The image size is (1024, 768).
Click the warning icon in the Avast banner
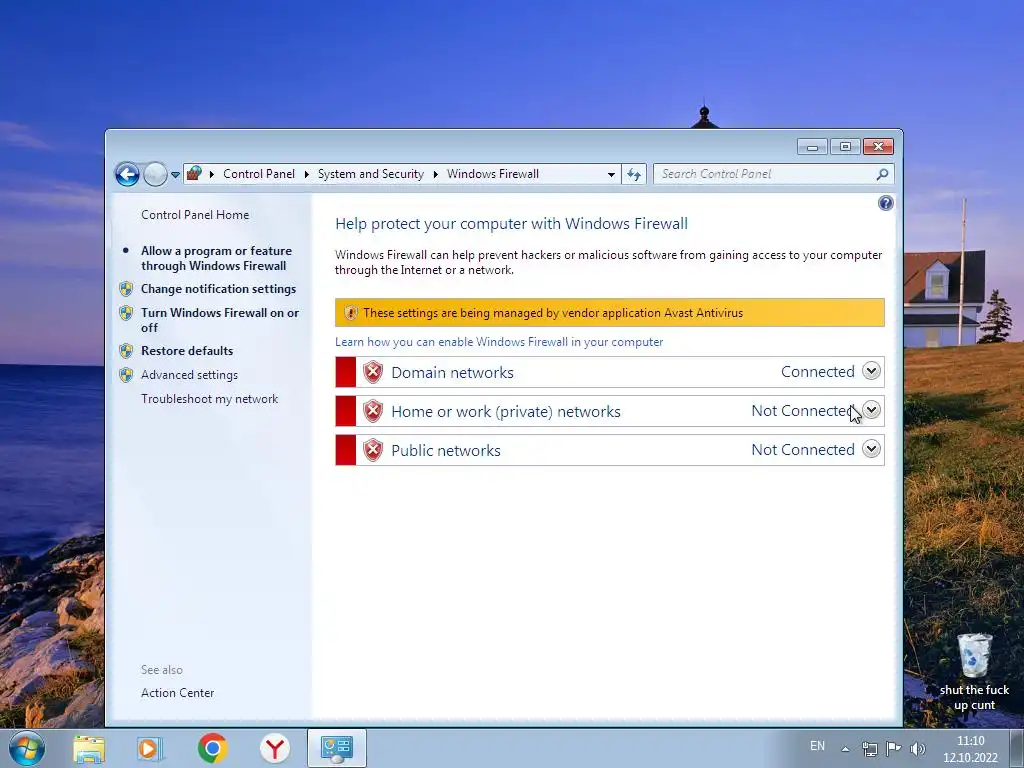click(x=351, y=313)
